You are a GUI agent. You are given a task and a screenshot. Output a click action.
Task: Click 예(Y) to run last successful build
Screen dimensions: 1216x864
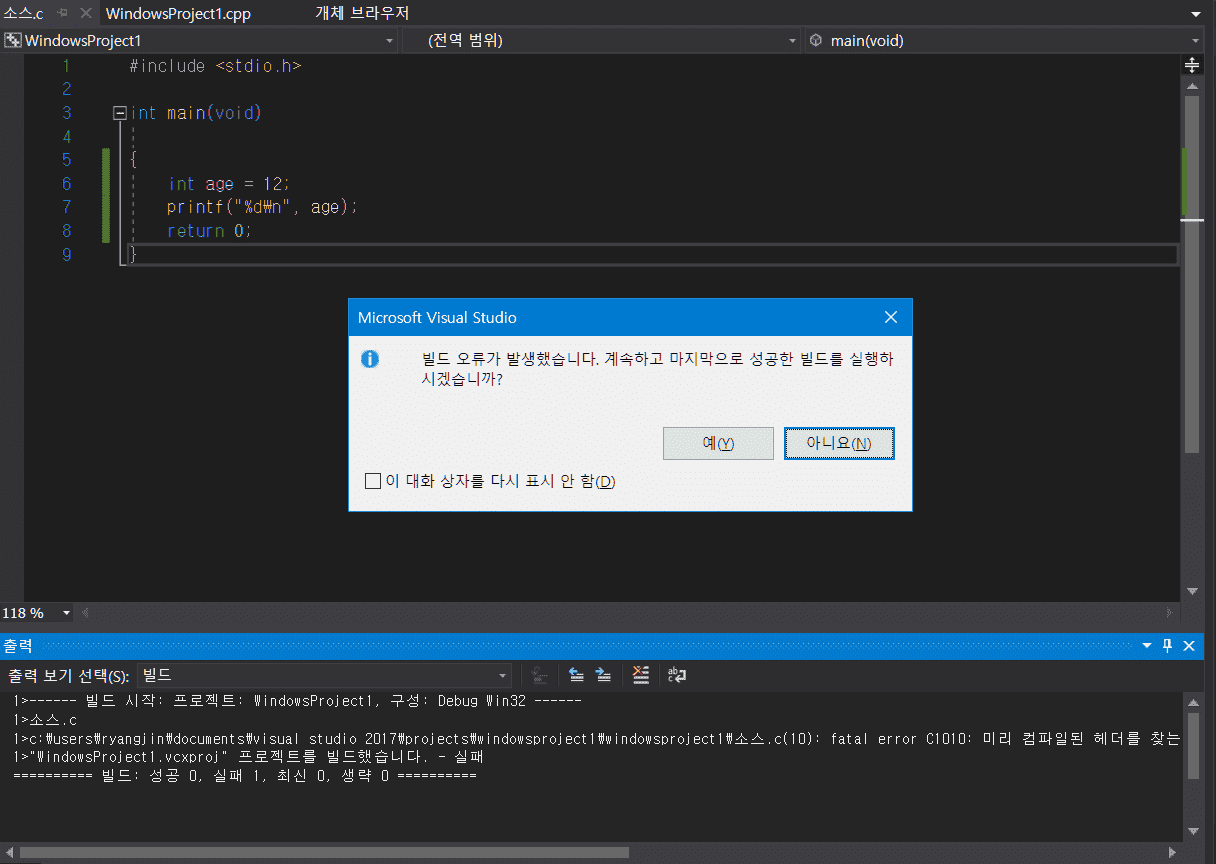[x=718, y=443]
